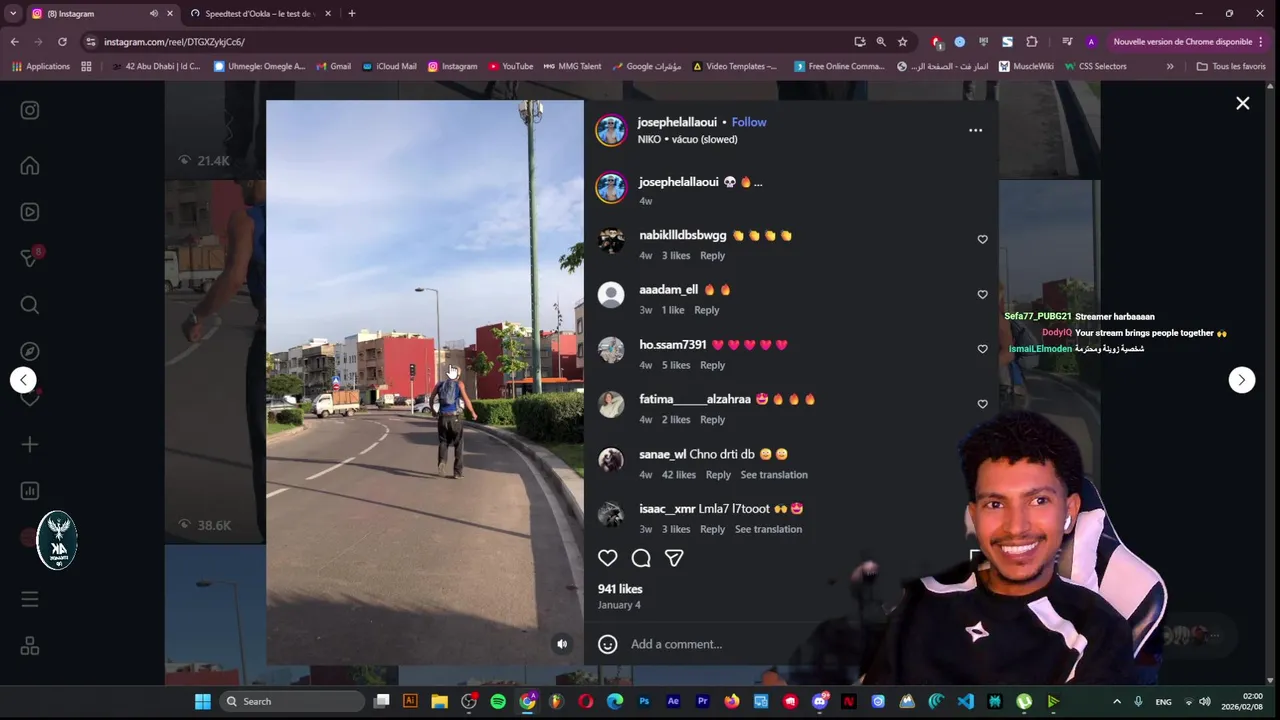The width and height of the screenshot is (1280, 720).
Task: Like nabiklldbsbwgg's comment
Action: pos(982,239)
